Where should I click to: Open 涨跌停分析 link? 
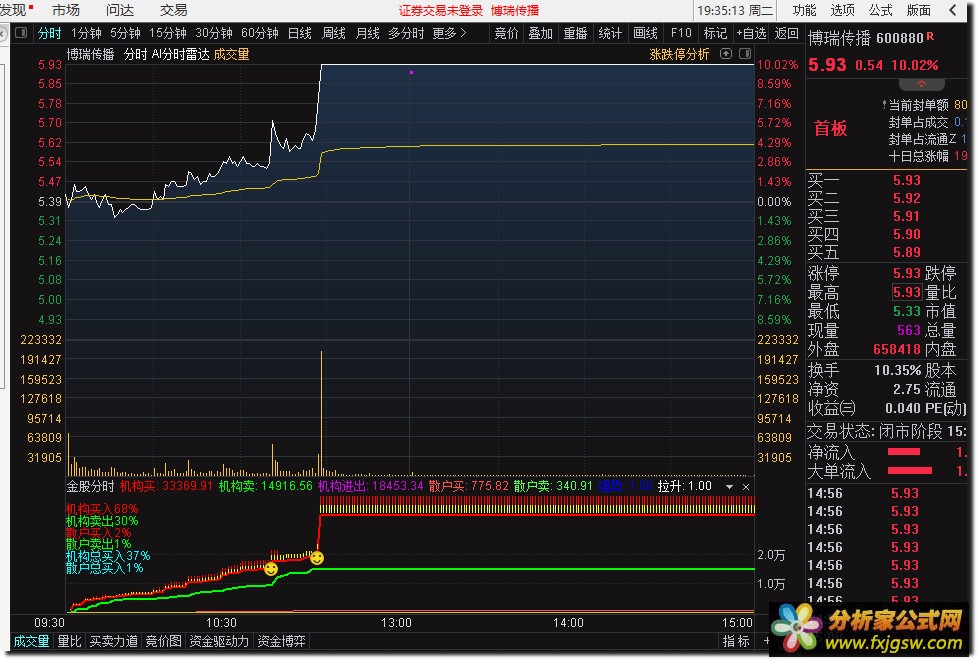(x=679, y=54)
